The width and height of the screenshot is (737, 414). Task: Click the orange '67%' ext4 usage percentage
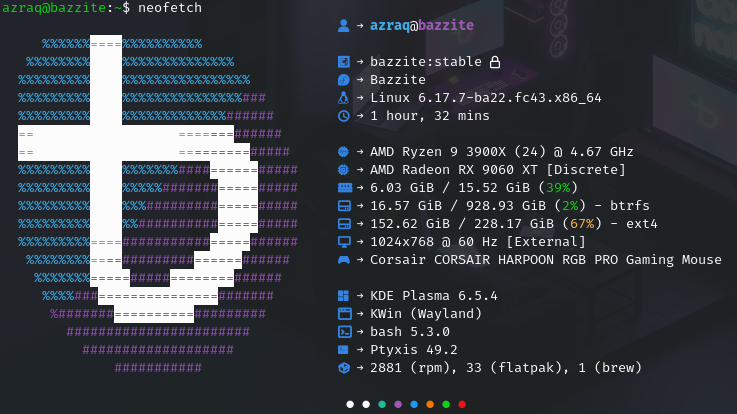click(582, 224)
